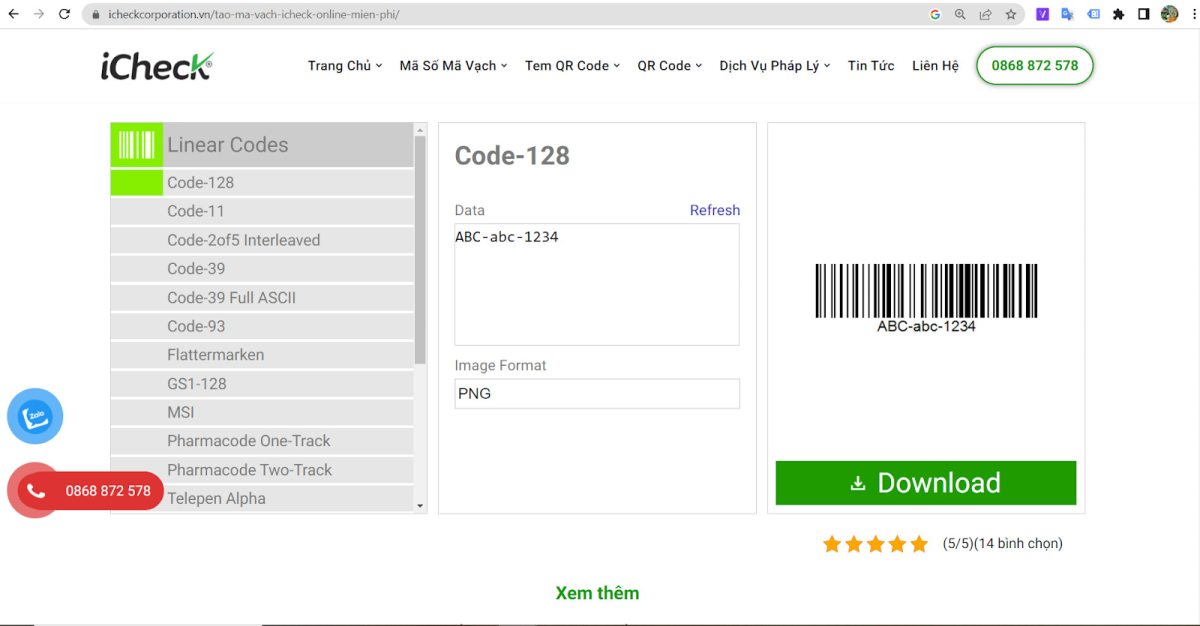Click the iCheck logo

157,66
